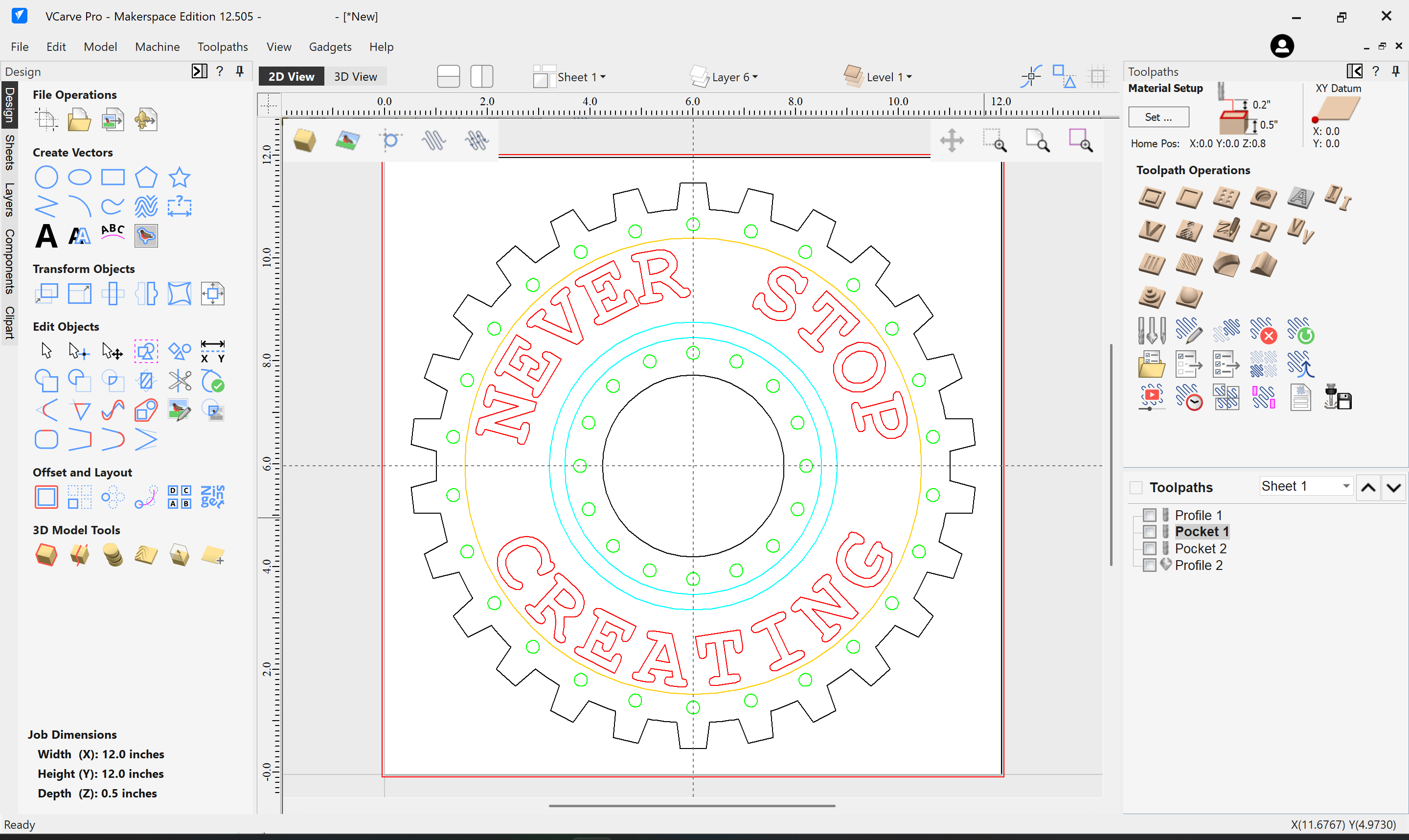The image size is (1409, 840).
Task: Toggle the Toolpaths master checkbox
Action: [1136, 487]
